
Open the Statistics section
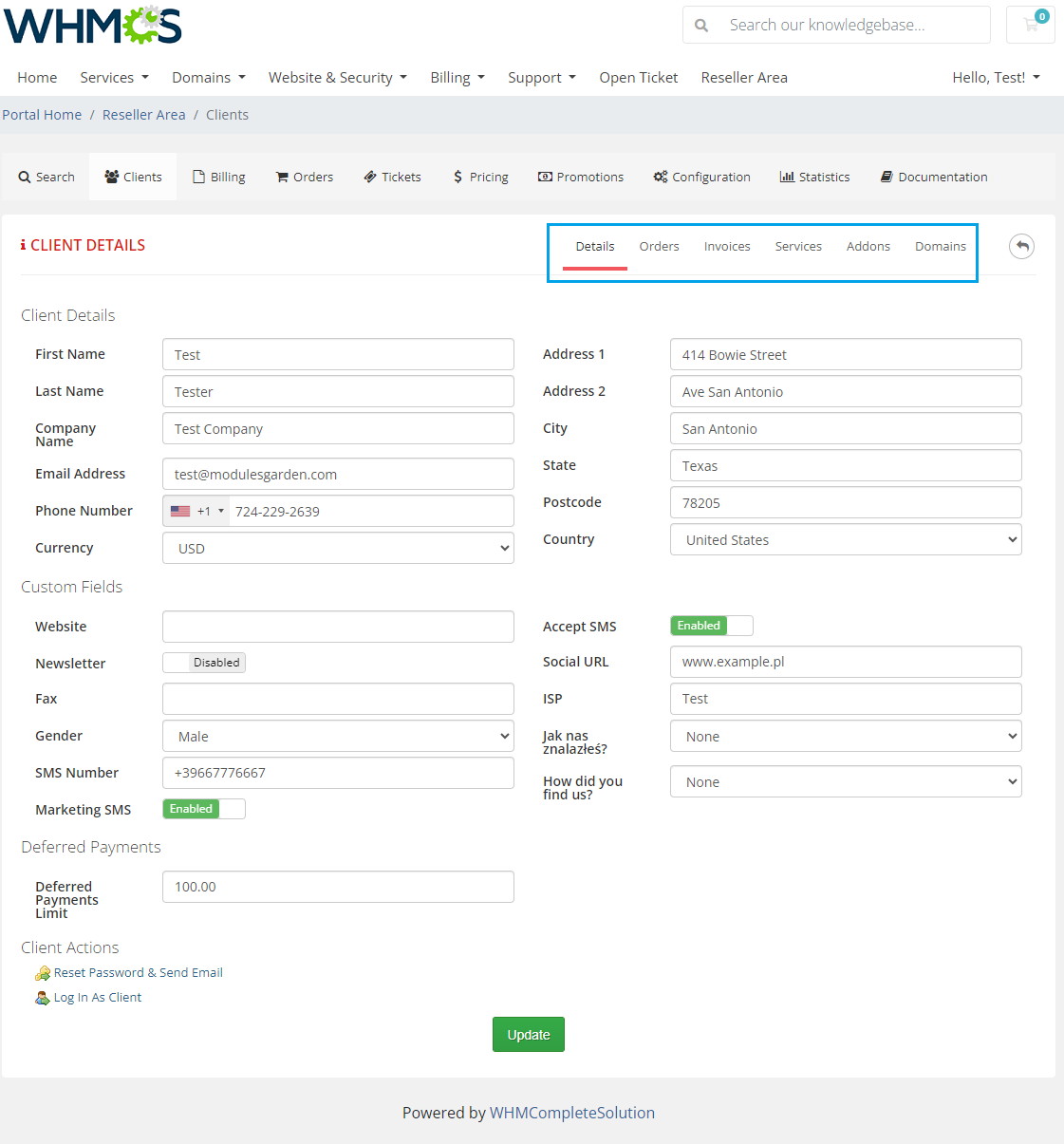click(x=814, y=177)
